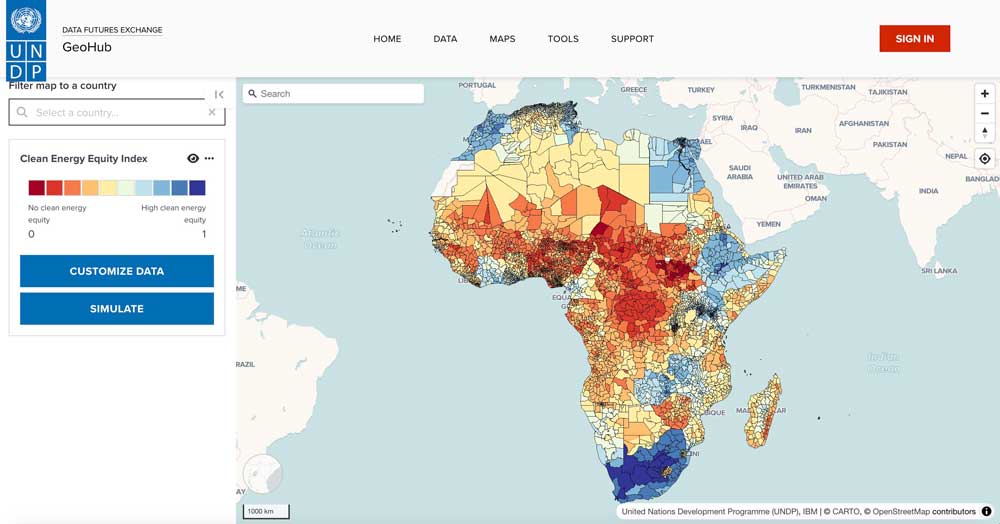The height and width of the screenshot is (524, 1000).
Task: Go to the TOOLS menu
Action: click(x=563, y=39)
